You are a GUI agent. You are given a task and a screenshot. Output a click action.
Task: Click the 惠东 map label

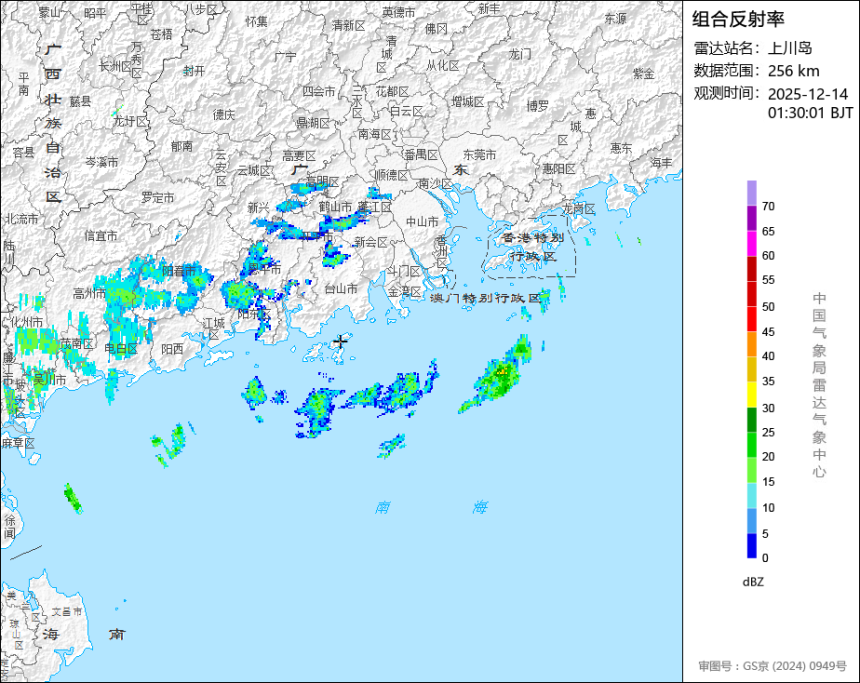(x=621, y=148)
